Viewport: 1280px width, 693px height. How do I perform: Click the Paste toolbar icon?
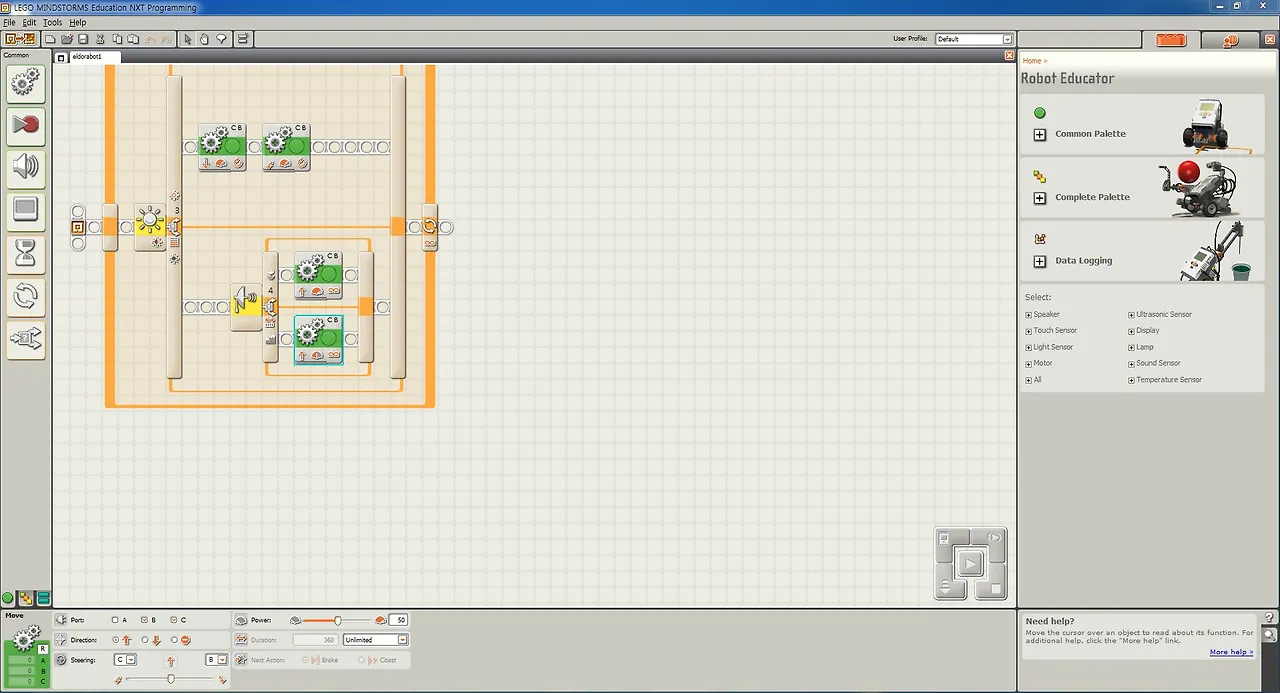[133, 39]
